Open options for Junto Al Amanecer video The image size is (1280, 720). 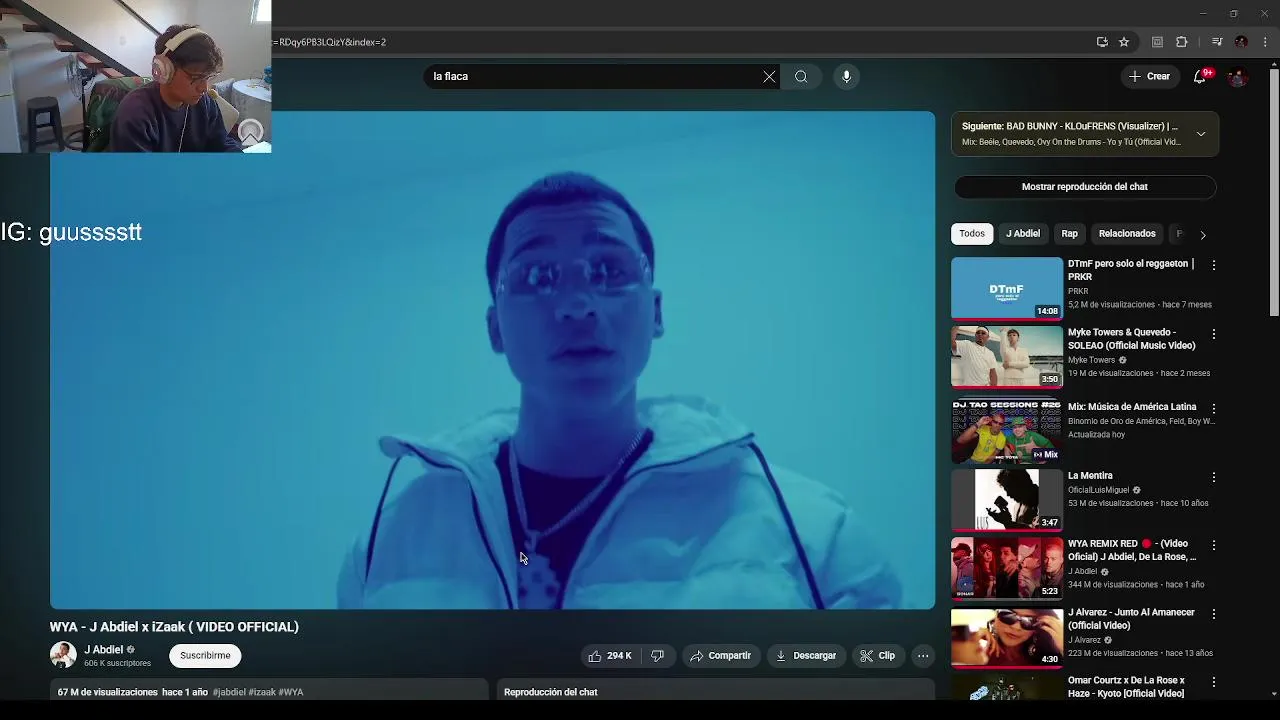coord(1213,615)
